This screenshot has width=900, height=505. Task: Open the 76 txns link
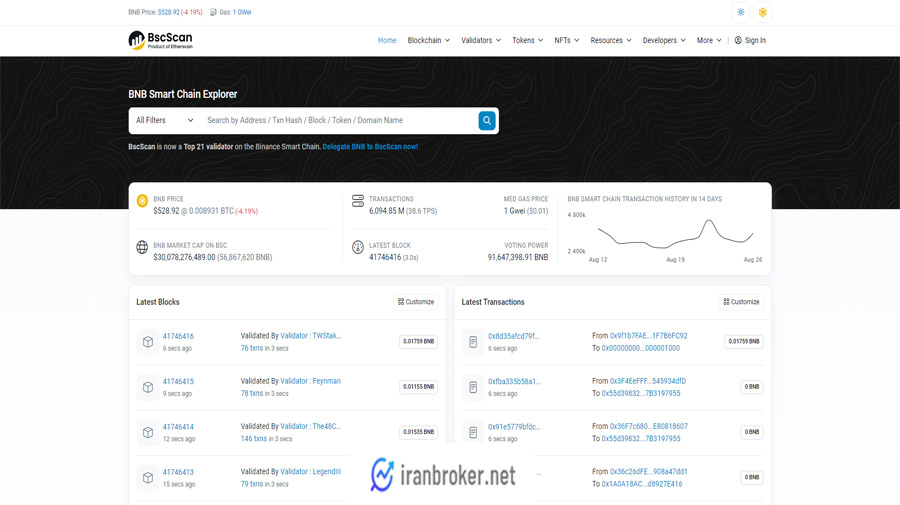[x=251, y=348]
